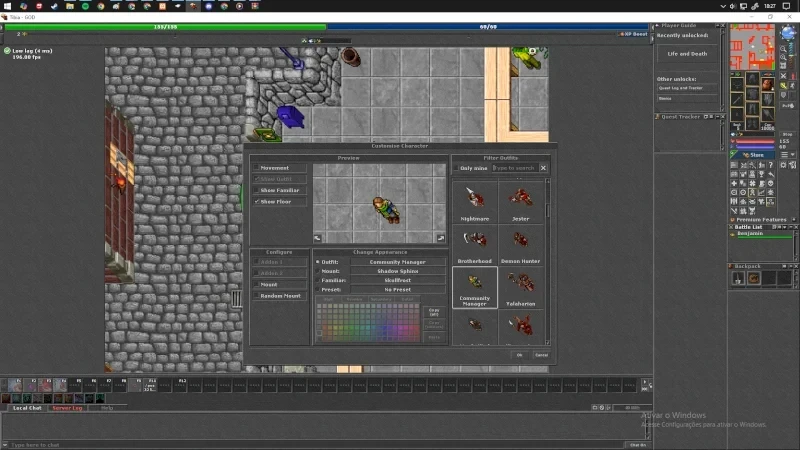Click the F3 action bar slot
800x450 pixels.
click(45, 385)
